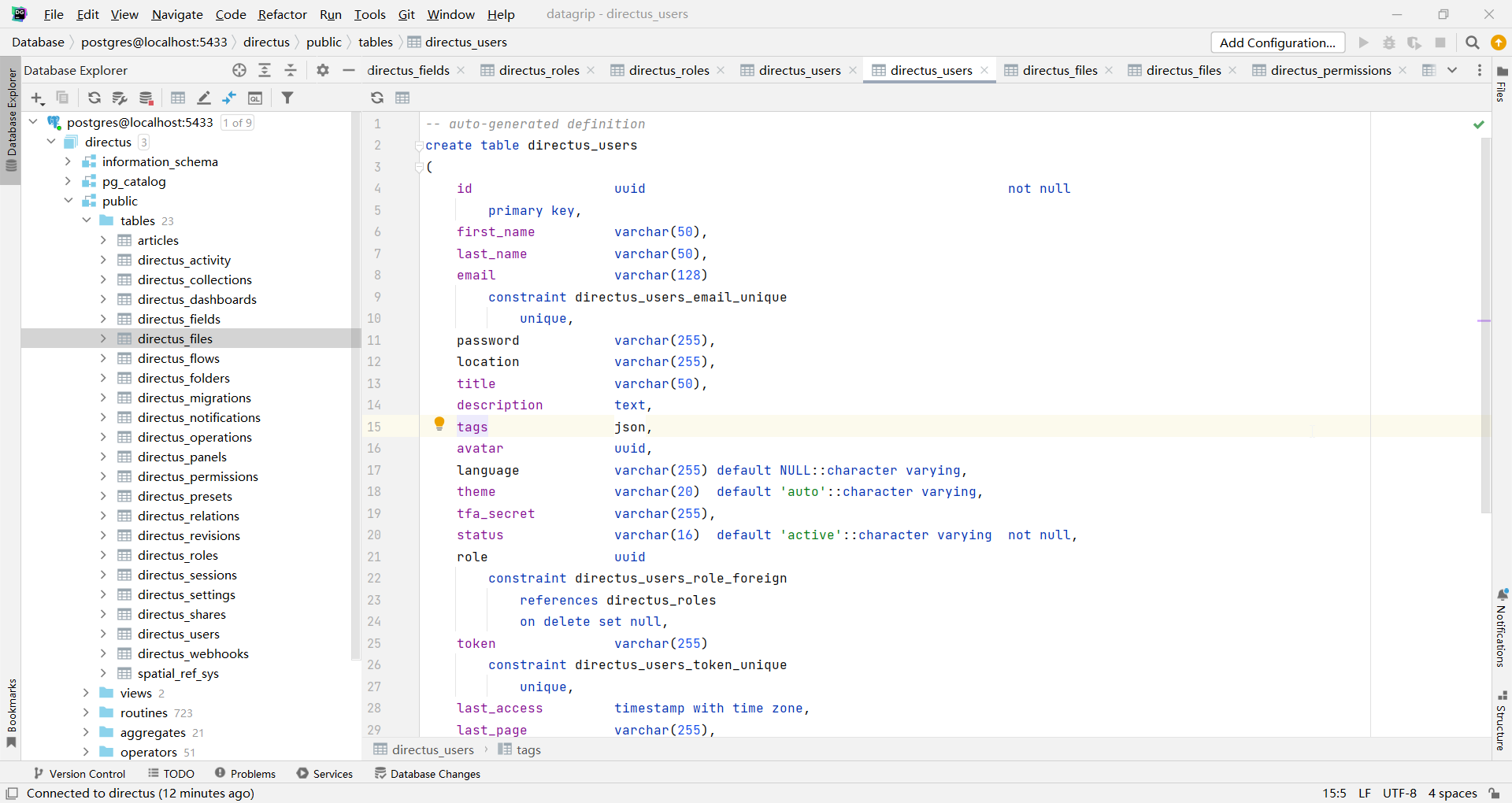1512x803 pixels.
Task: Click the duplicate data source icon
Action: click(63, 98)
